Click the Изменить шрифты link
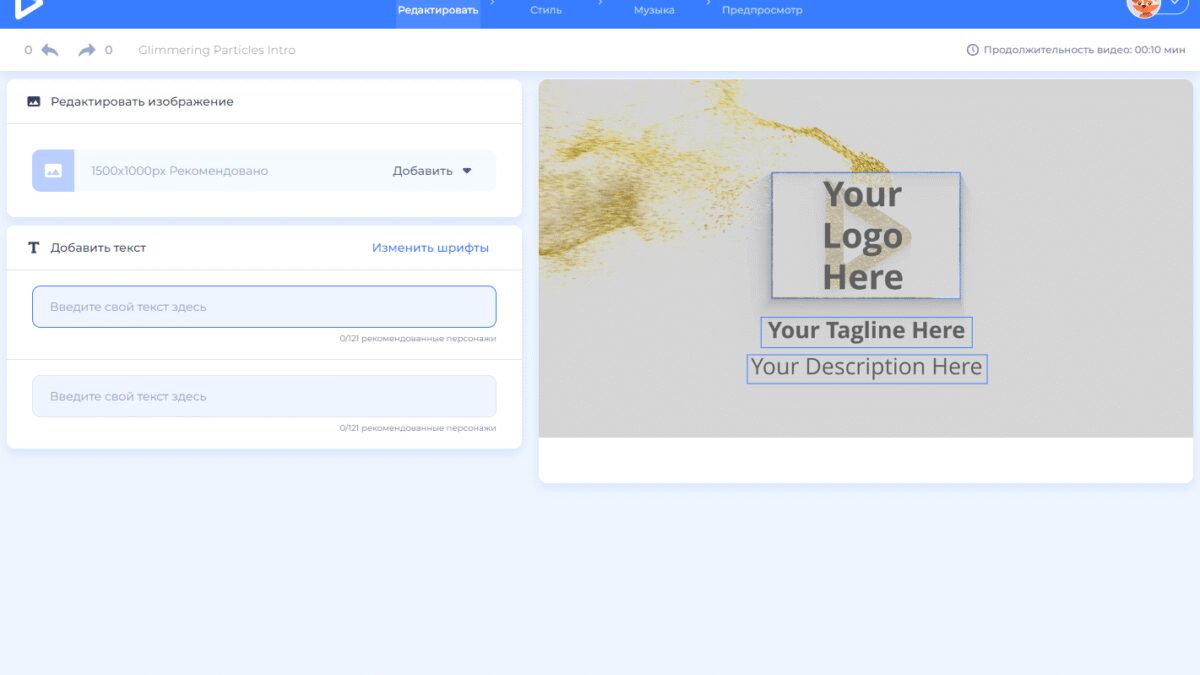The image size is (1200, 675). [x=430, y=248]
